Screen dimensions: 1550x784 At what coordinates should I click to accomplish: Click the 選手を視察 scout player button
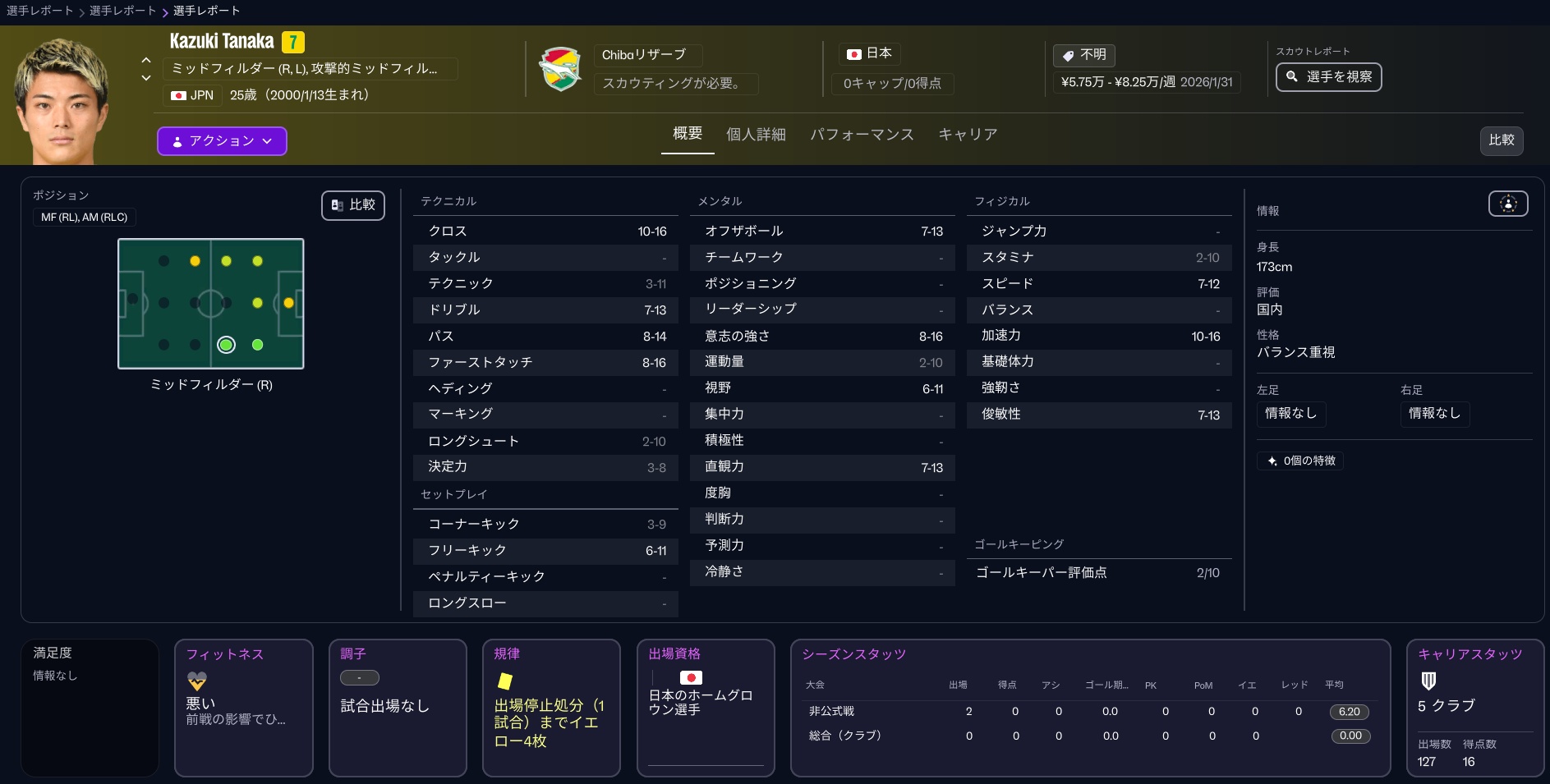coord(1328,77)
